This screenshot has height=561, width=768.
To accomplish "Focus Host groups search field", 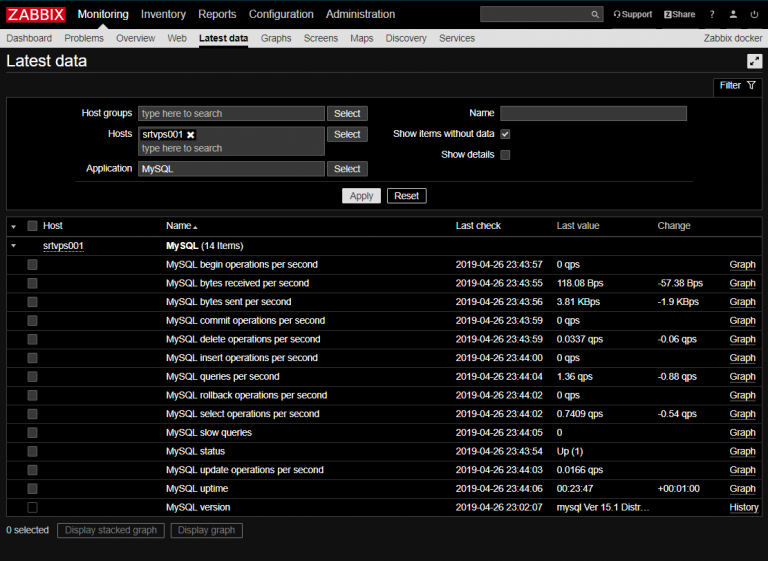I will (231, 114).
